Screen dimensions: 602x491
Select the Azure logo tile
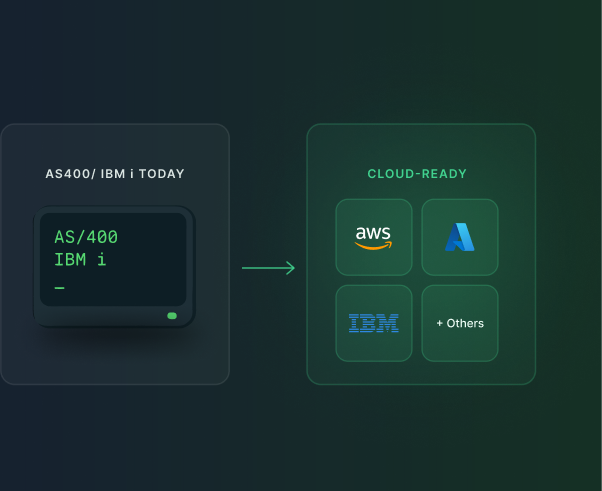(x=460, y=237)
